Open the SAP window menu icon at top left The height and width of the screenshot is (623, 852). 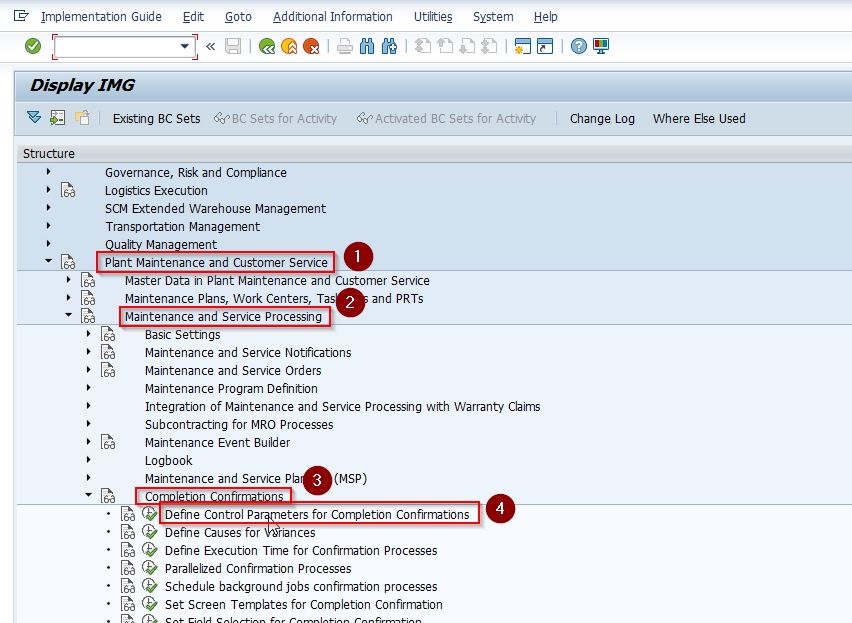point(21,16)
